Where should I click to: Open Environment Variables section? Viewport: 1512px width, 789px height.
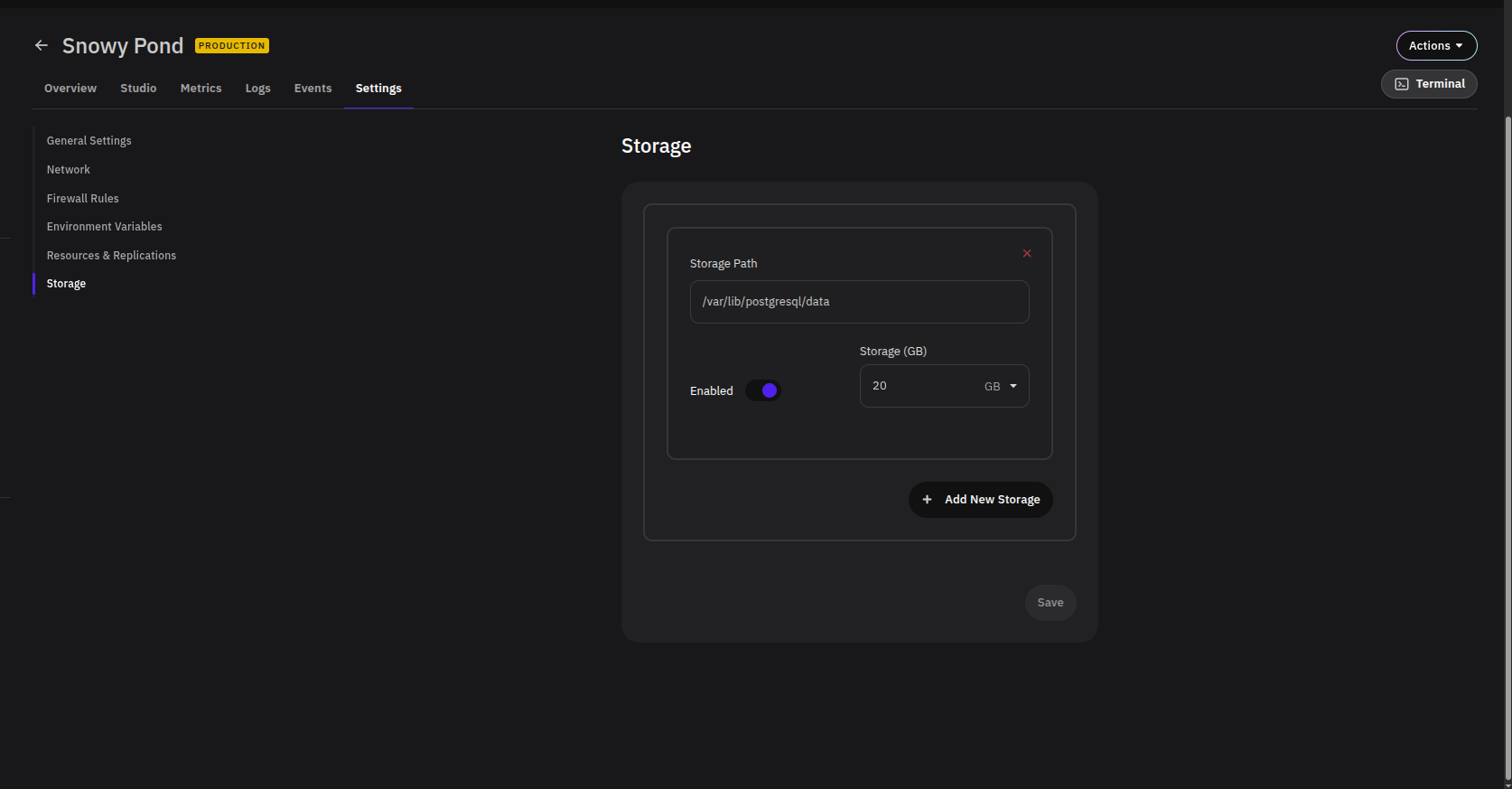[x=105, y=227]
